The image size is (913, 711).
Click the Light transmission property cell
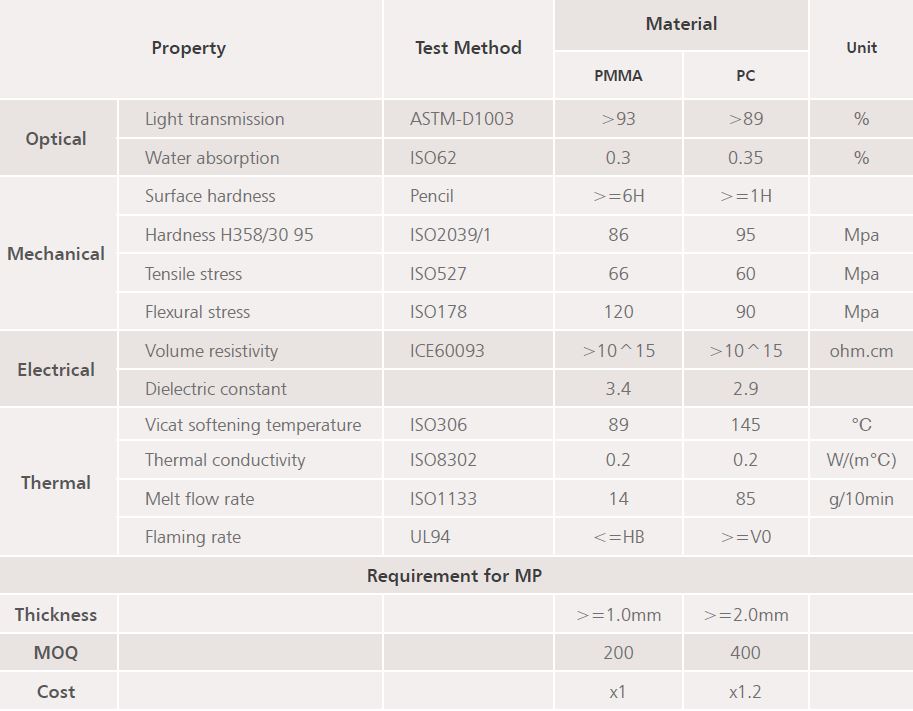[x=215, y=119]
